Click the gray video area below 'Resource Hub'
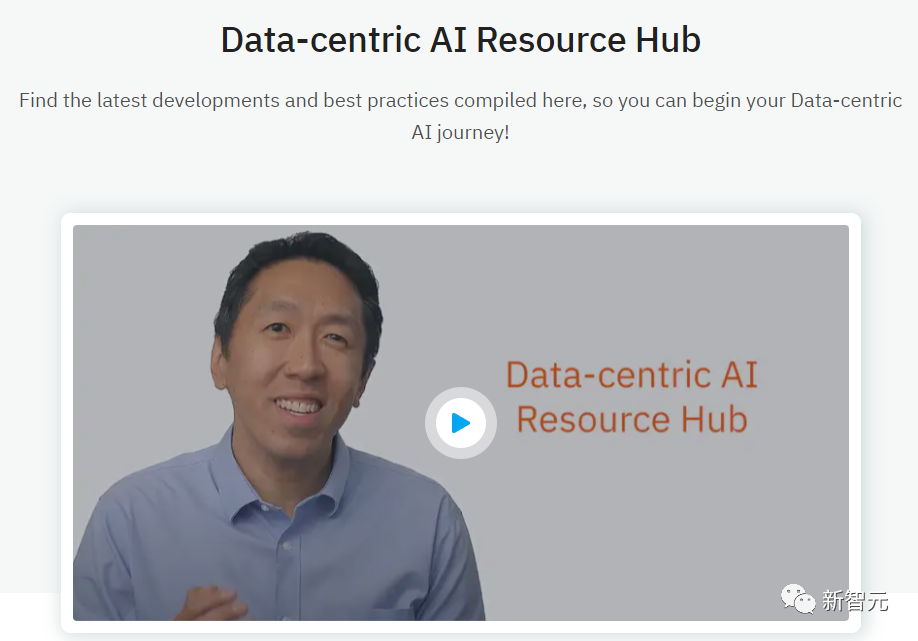Image resolution: width=918 pixels, height=641 pixels. 632,515
